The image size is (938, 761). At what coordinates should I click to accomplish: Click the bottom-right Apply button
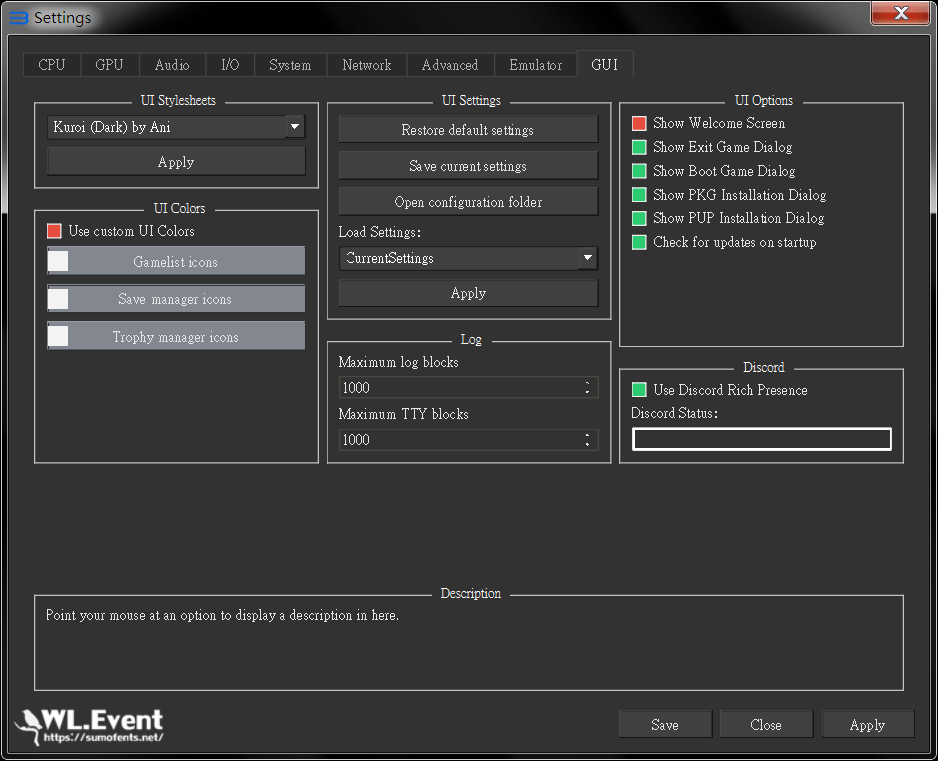tap(867, 725)
